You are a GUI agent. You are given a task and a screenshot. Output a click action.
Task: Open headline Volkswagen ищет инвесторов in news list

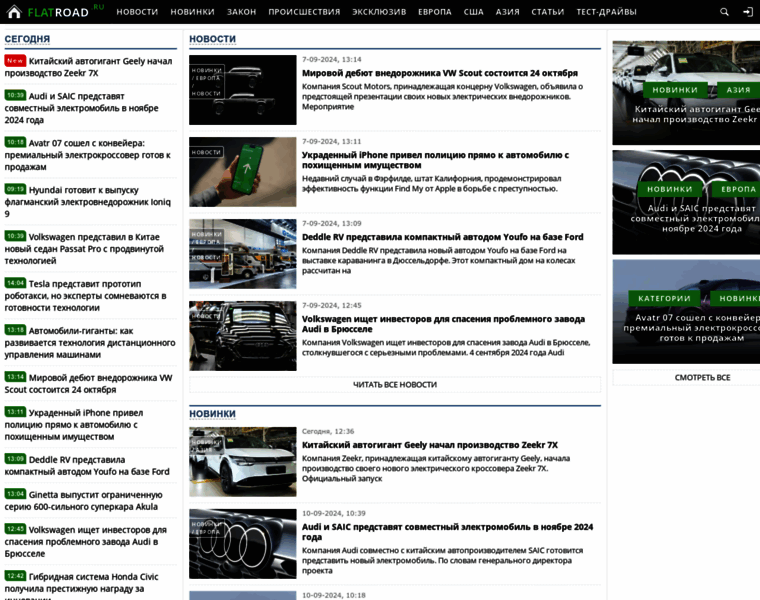[x=443, y=324]
